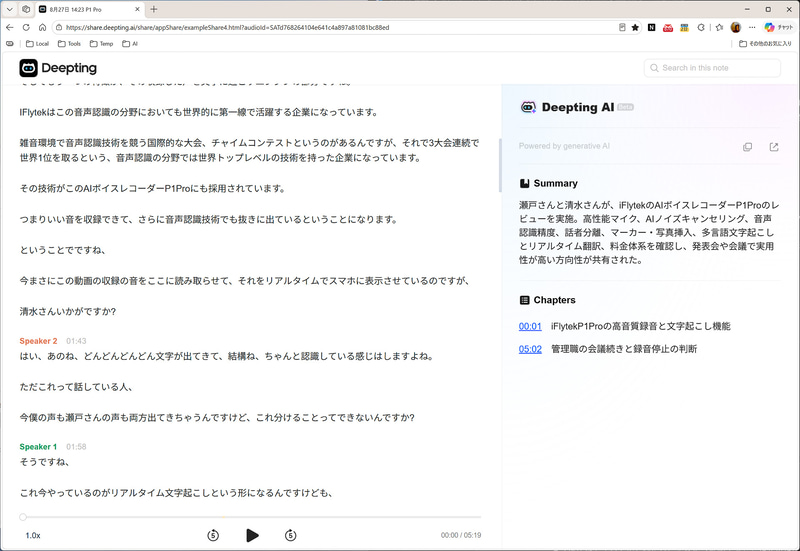The width and height of the screenshot is (800, 551).
Task: Open the Notion extension icon
Action: [x=652, y=28]
